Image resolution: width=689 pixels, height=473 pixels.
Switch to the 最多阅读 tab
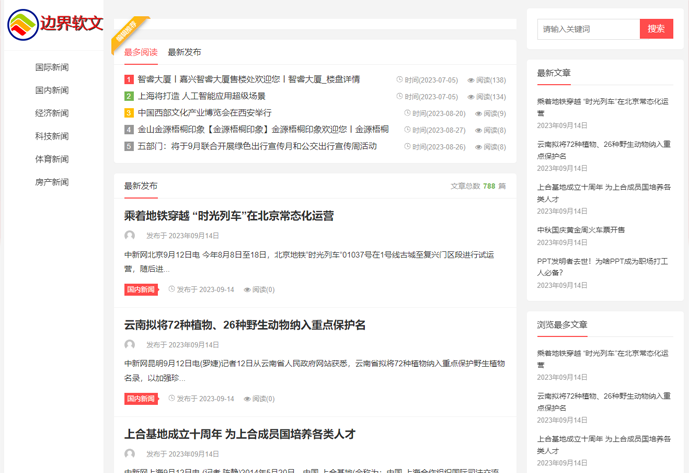click(x=141, y=52)
